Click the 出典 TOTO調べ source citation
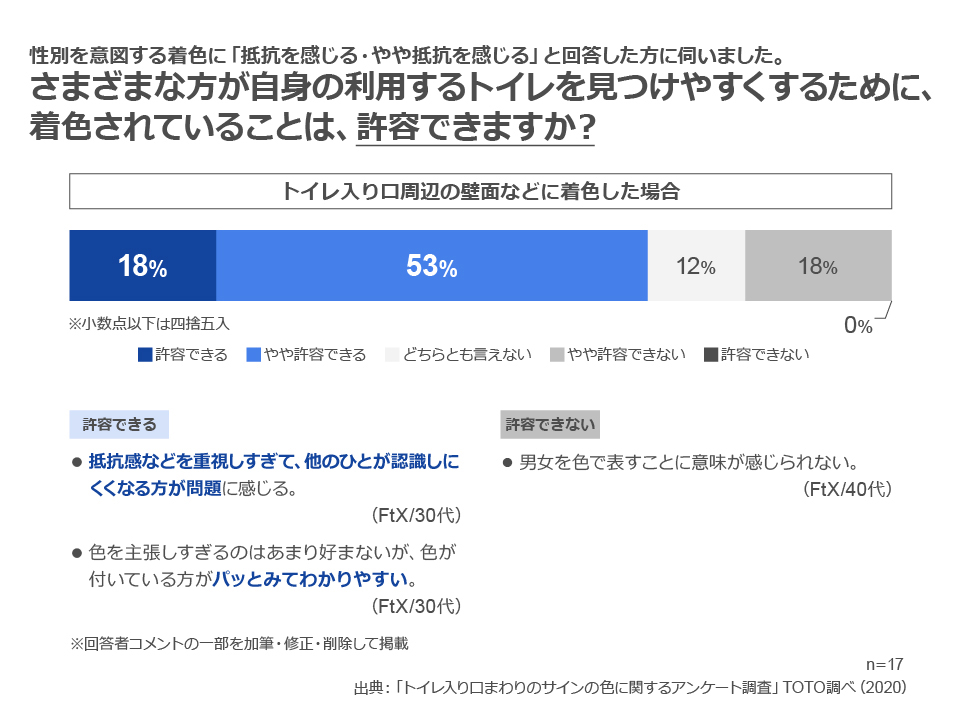This screenshot has height=720, width=960. click(630, 688)
